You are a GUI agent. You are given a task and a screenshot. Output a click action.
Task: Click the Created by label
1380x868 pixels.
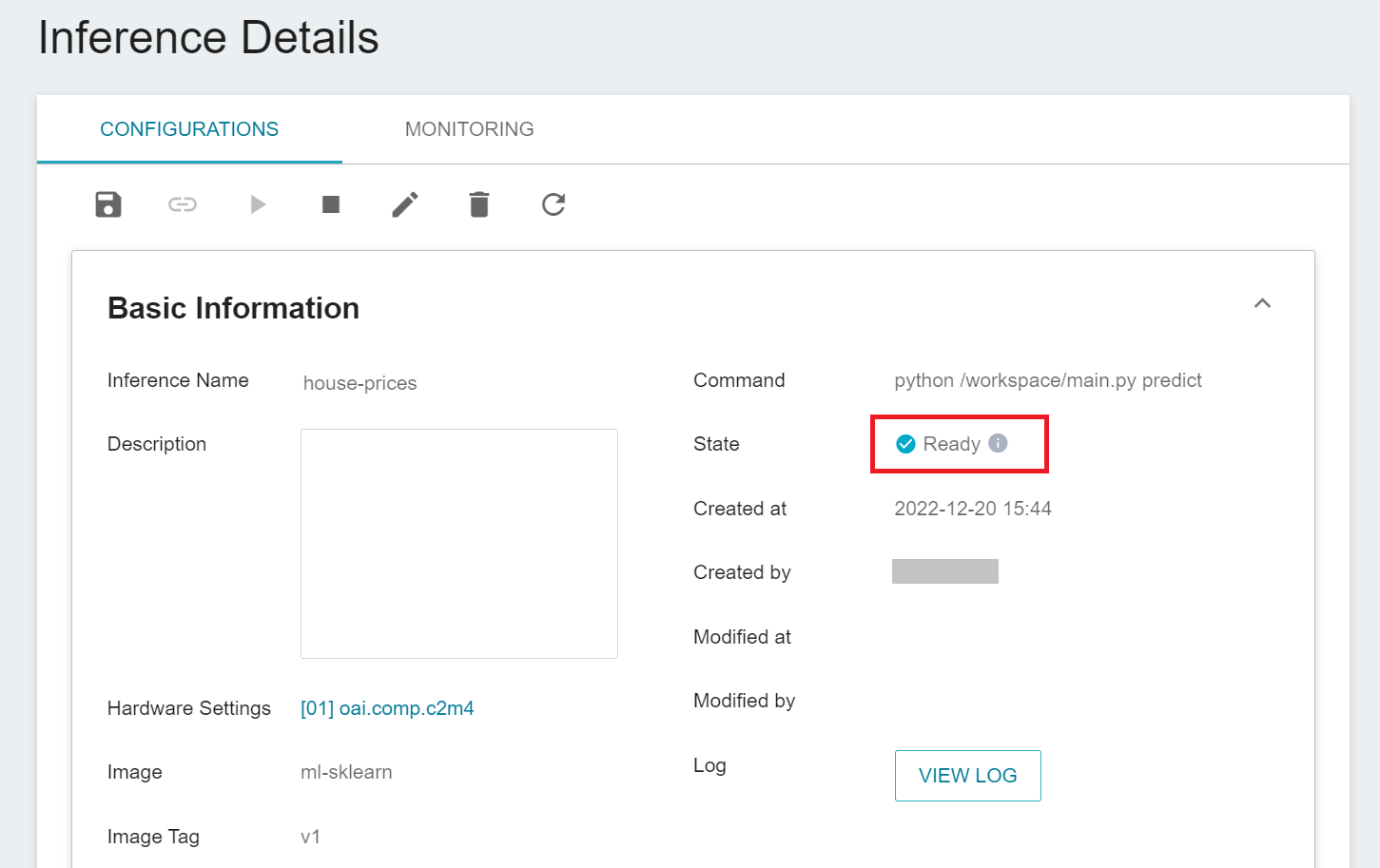743,572
